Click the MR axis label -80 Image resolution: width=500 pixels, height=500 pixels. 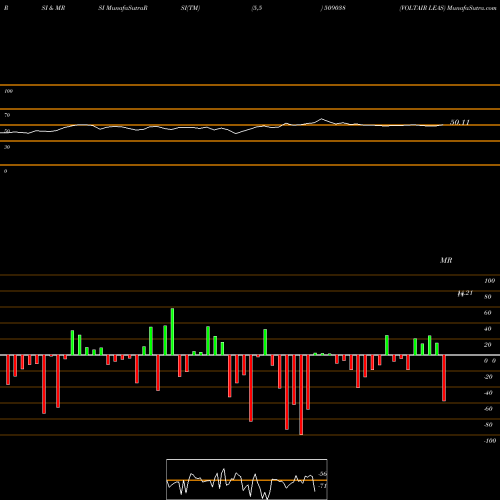(x=488, y=425)
